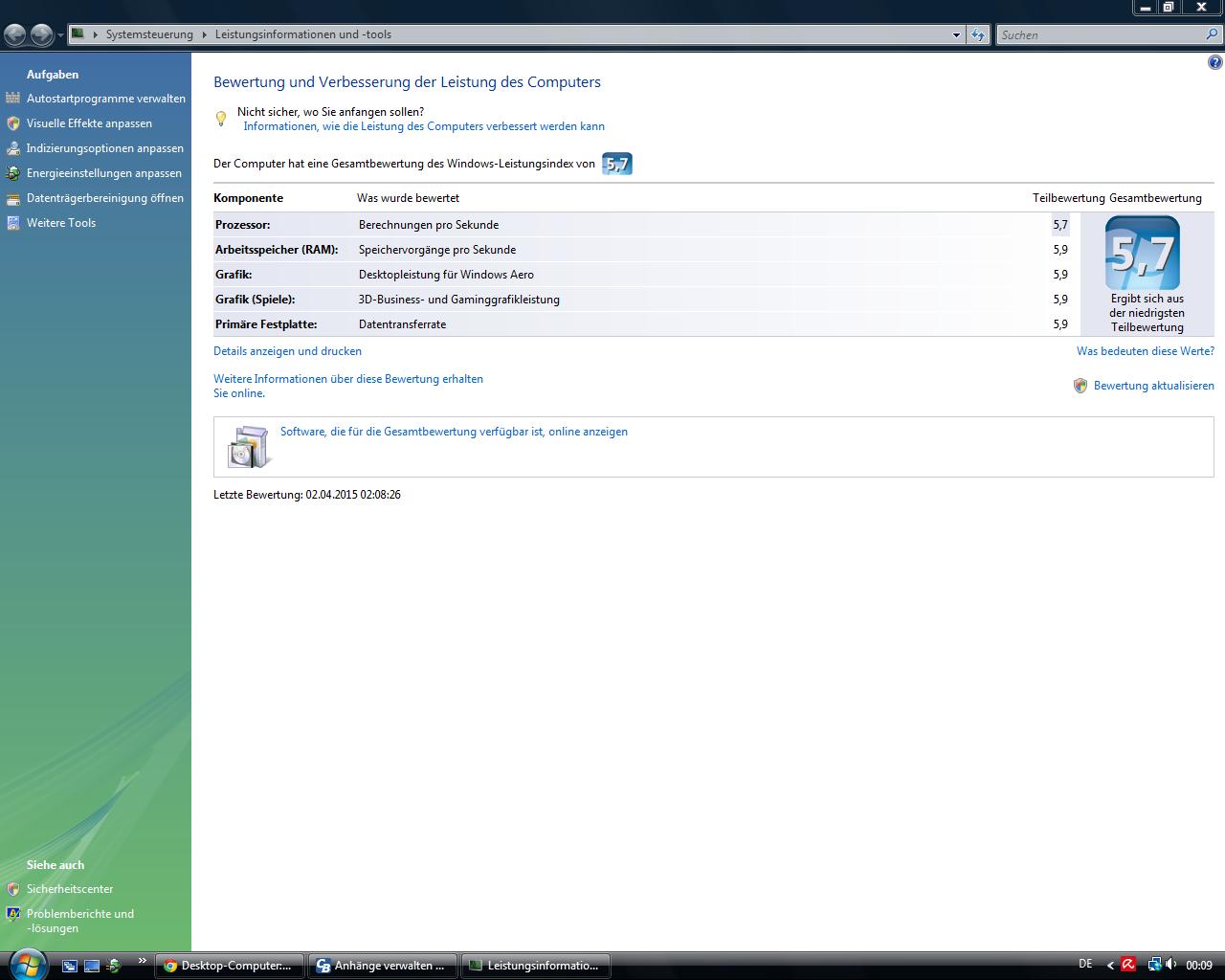The height and width of the screenshot is (980, 1225).
Task: Open Weitere Informationen über diese Bewertung link
Action: pos(348,386)
